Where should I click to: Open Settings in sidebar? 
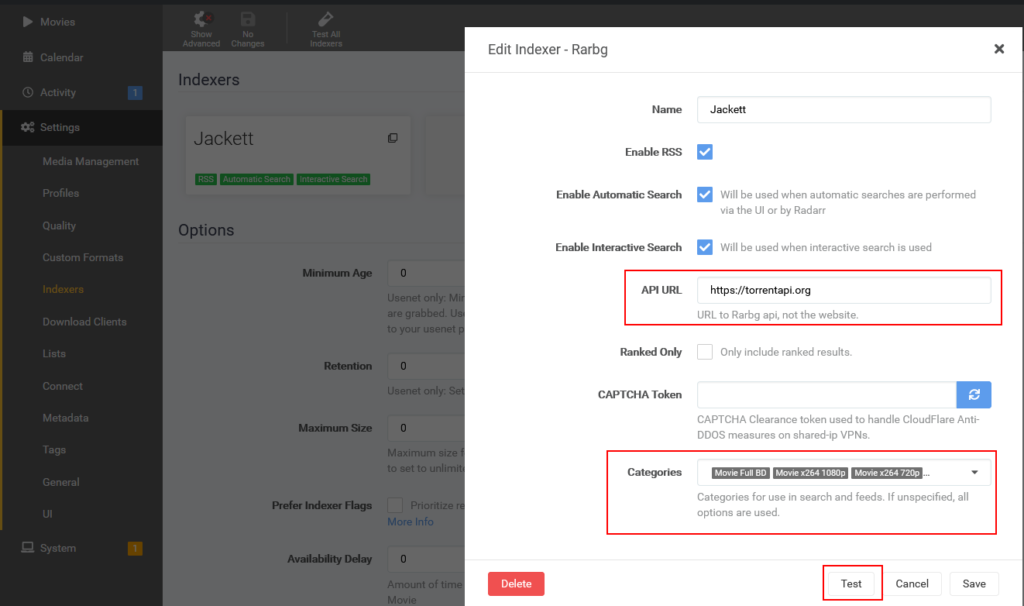tap(59, 127)
